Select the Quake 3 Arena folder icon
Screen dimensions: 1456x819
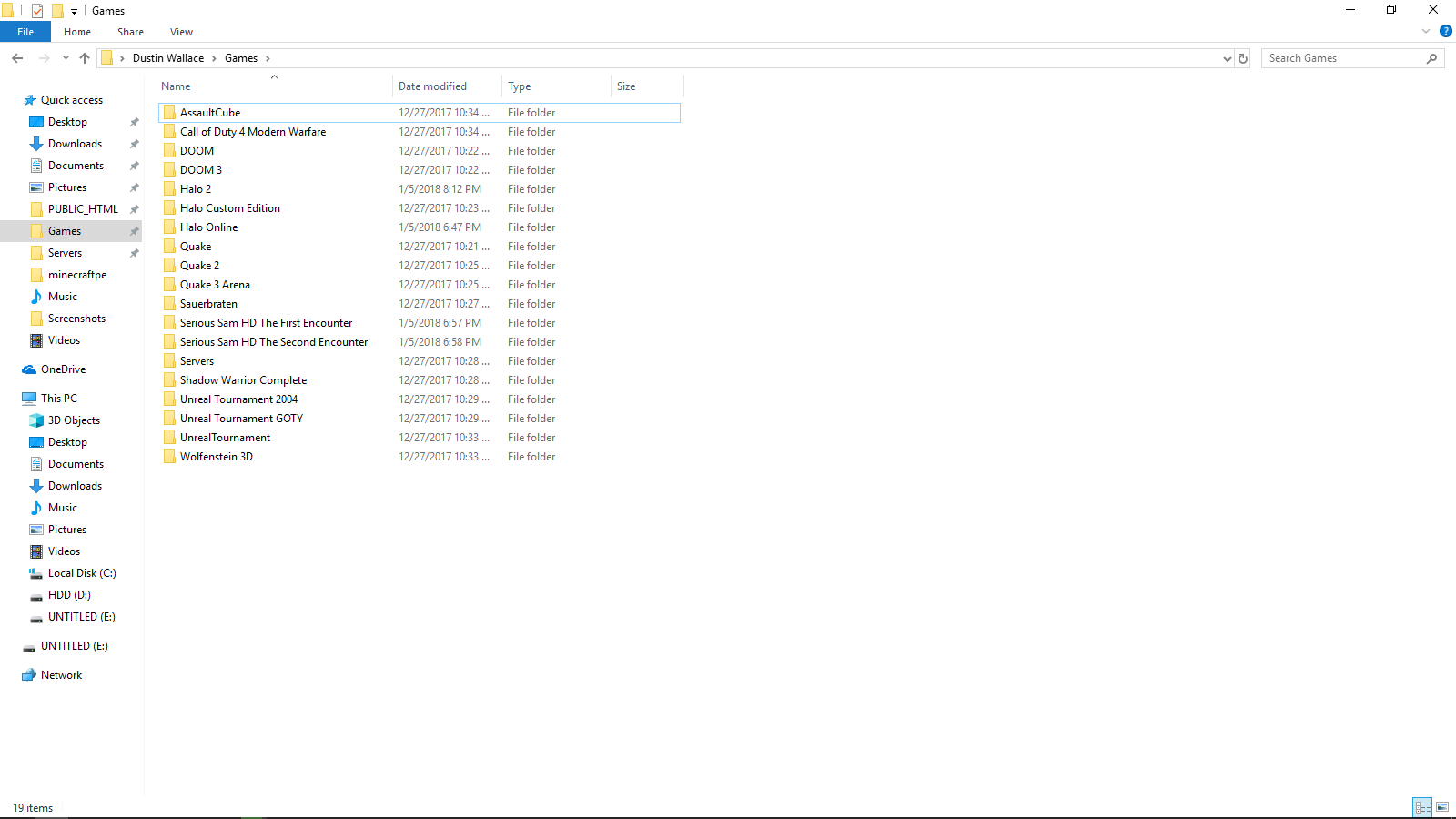pos(169,285)
